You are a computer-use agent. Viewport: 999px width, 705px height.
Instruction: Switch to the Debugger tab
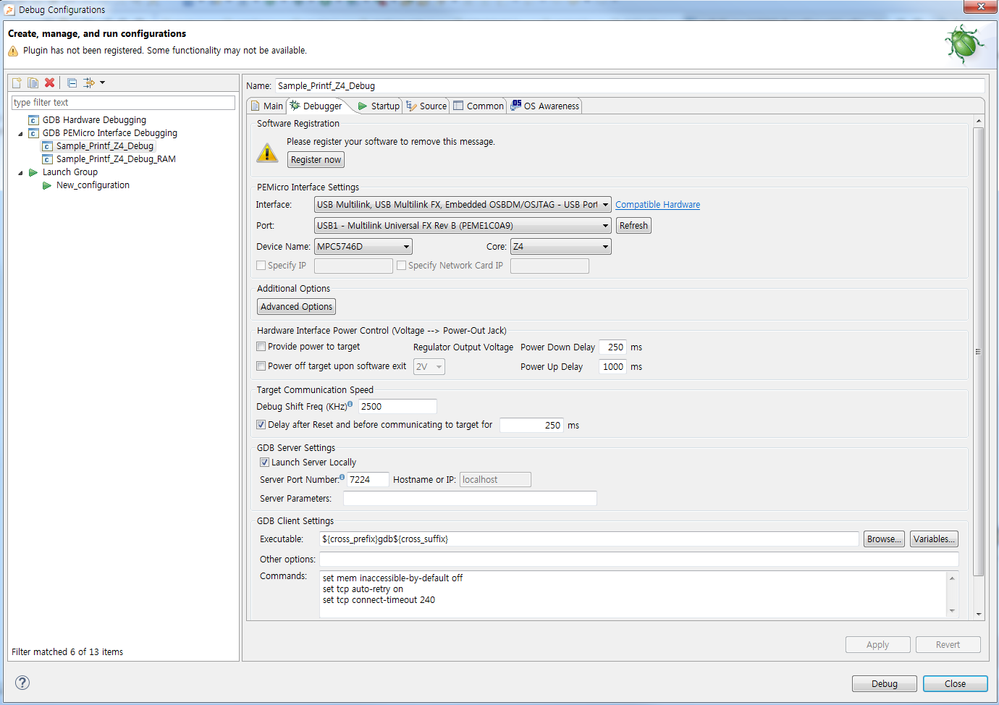coord(316,106)
